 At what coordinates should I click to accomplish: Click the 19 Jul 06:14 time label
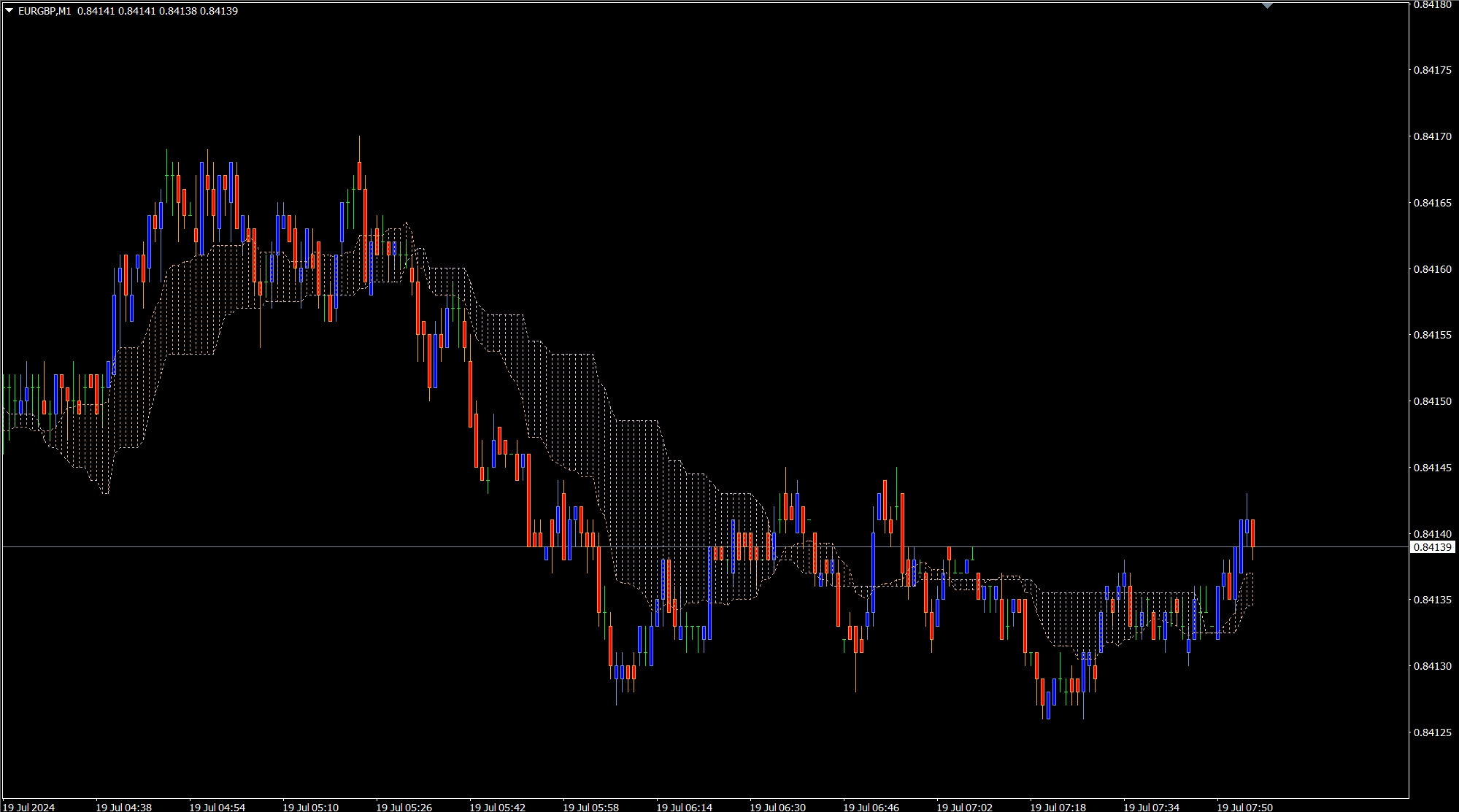click(684, 807)
